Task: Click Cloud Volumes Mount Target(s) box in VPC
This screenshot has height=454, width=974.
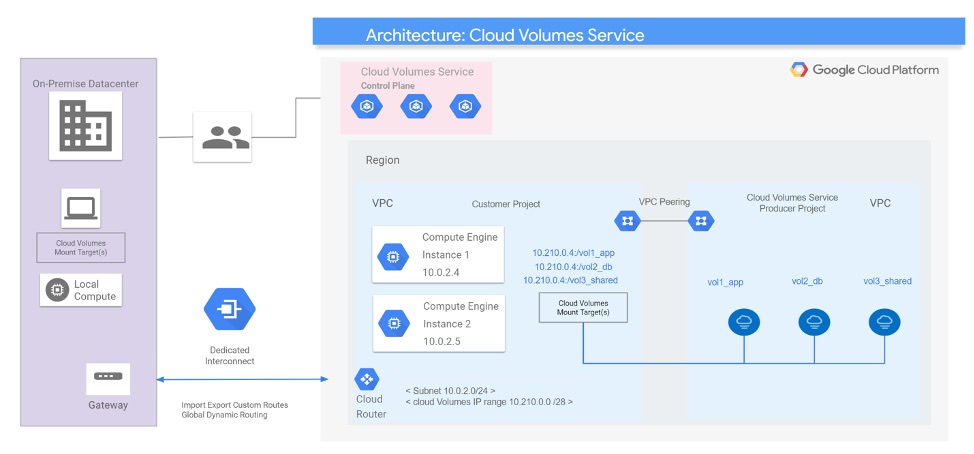Action: pos(583,308)
